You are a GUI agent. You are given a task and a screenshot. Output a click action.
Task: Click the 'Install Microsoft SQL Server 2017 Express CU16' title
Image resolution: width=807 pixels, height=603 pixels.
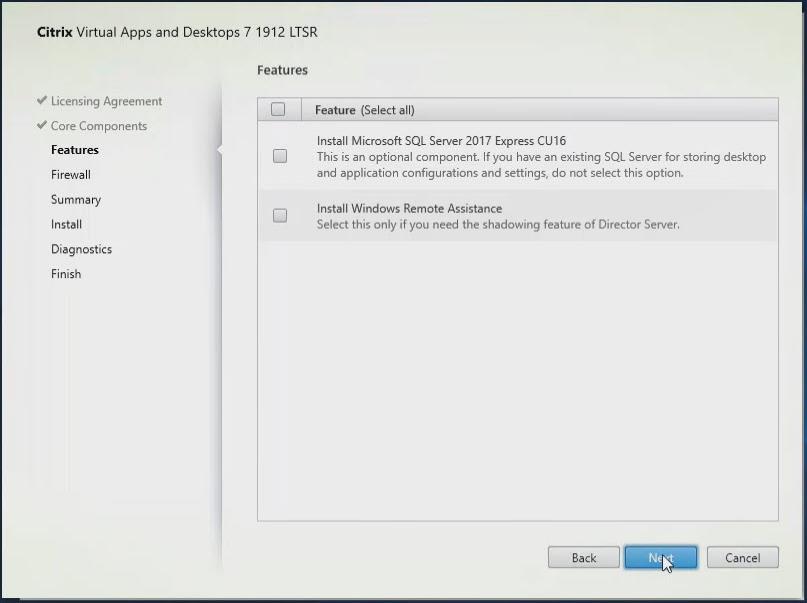[x=441, y=140]
